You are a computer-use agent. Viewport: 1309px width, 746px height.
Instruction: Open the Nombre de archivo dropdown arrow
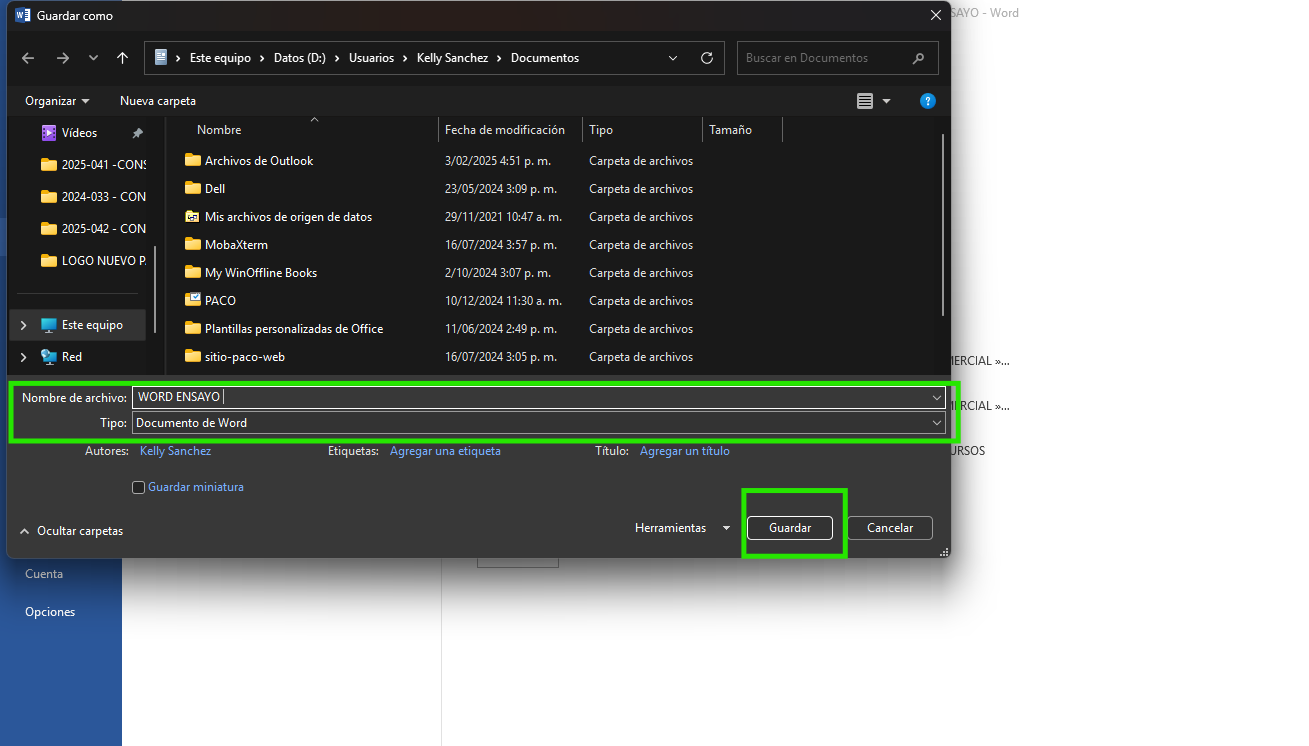(937, 398)
